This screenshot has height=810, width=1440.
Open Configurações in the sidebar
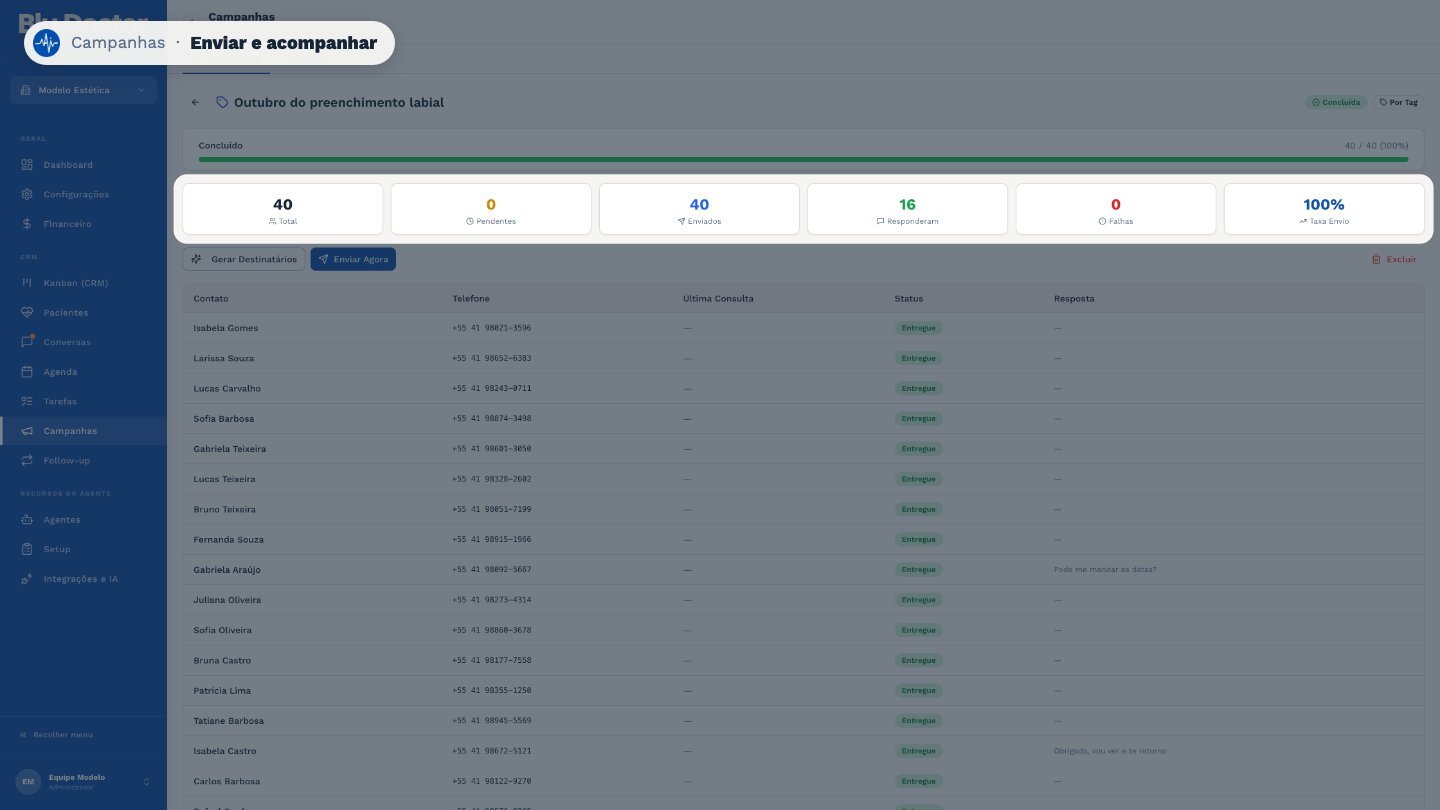[83, 194]
